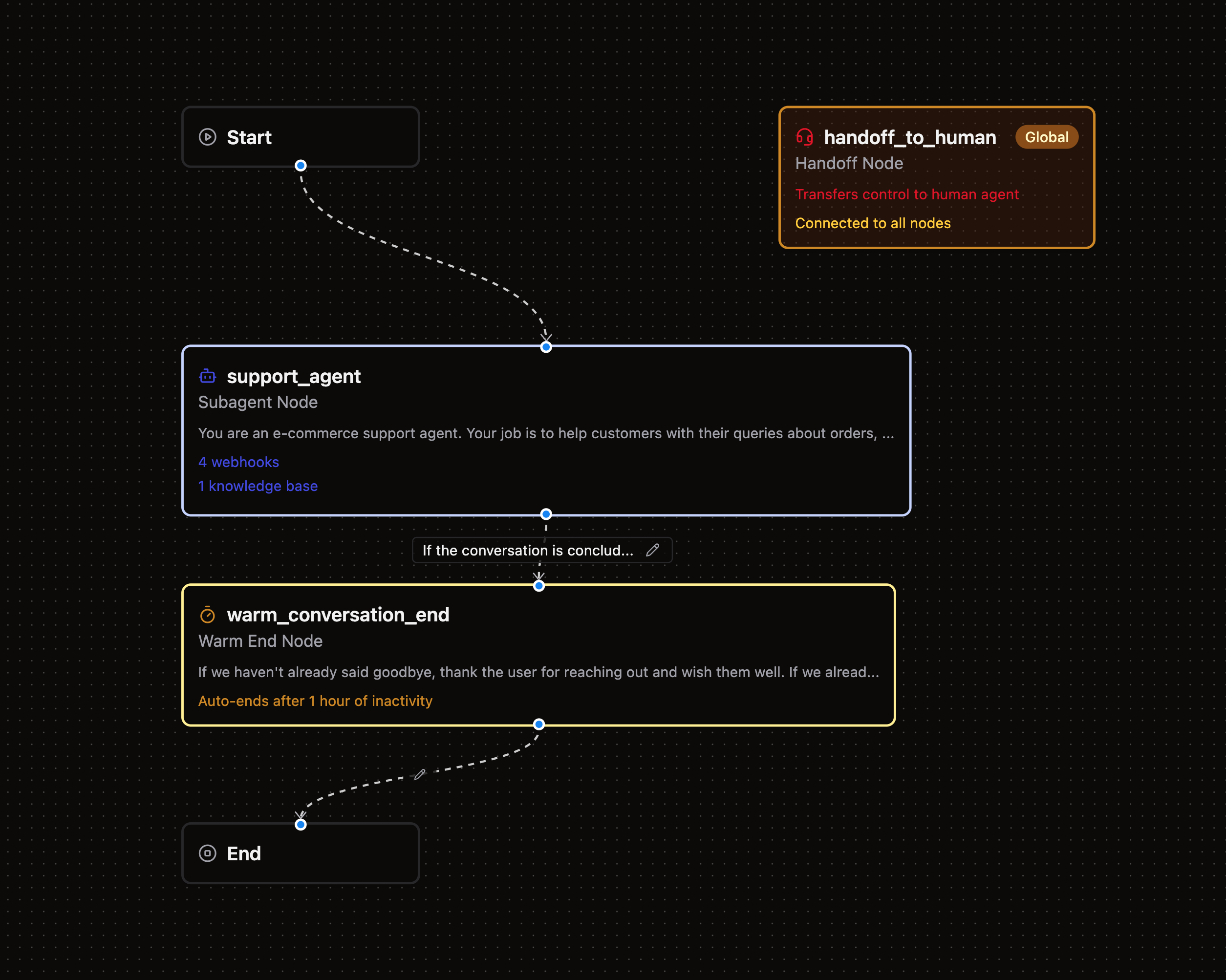Open the '4 webhooks' link
This screenshot has width=1226, height=980.
point(238,462)
